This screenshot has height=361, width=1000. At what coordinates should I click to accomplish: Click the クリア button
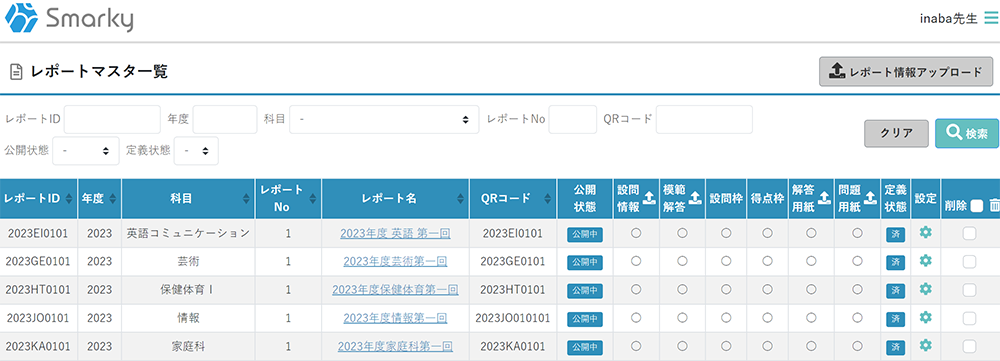pos(897,133)
